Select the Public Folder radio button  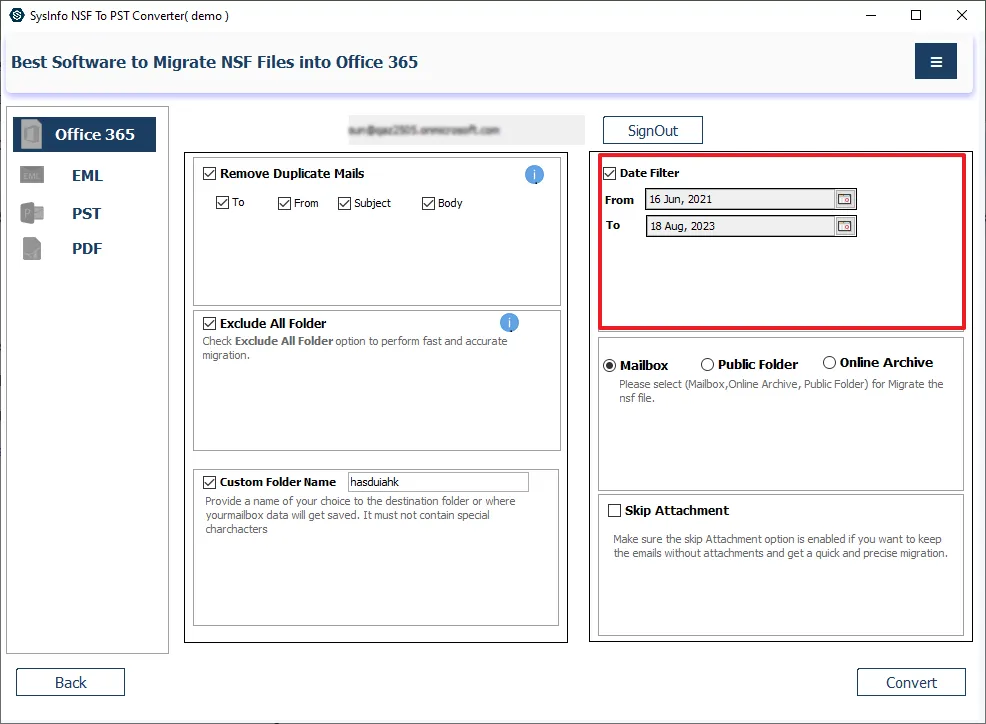707,364
